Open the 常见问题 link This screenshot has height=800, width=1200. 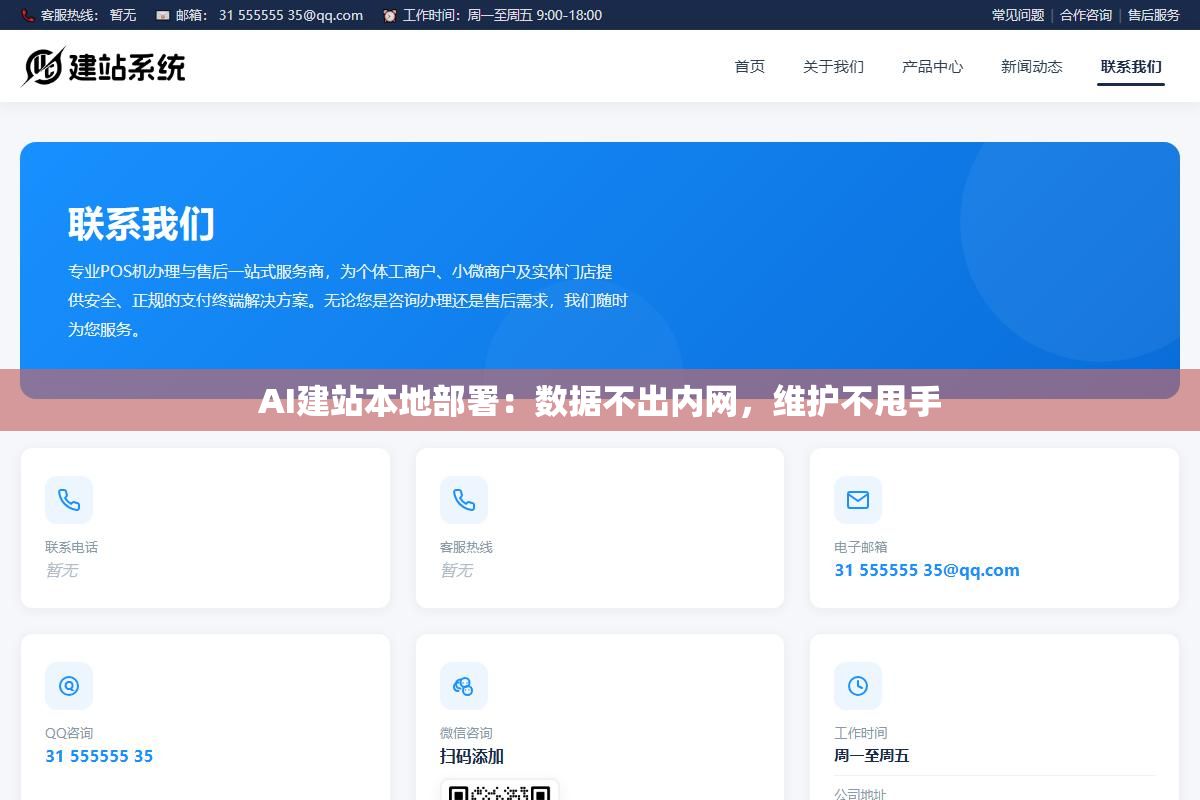[1018, 15]
